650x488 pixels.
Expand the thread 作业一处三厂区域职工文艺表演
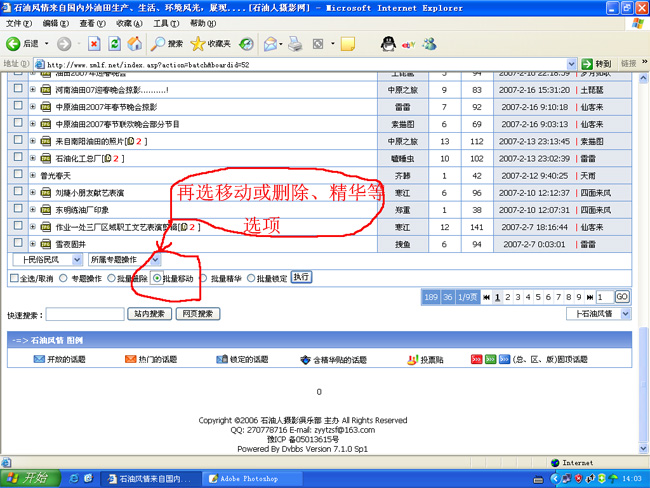click(33, 227)
